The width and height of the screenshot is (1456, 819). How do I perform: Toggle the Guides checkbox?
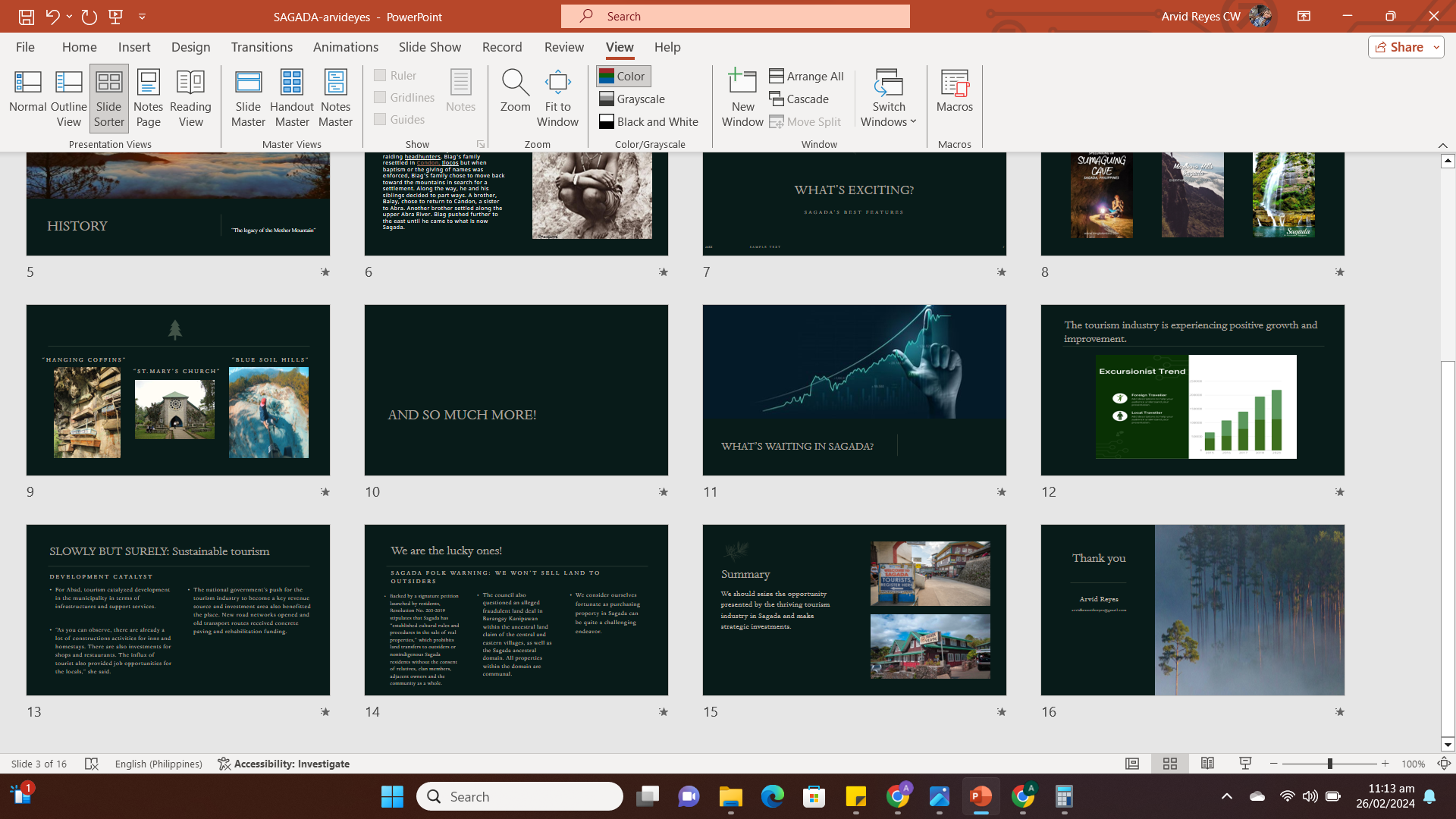click(399, 119)
